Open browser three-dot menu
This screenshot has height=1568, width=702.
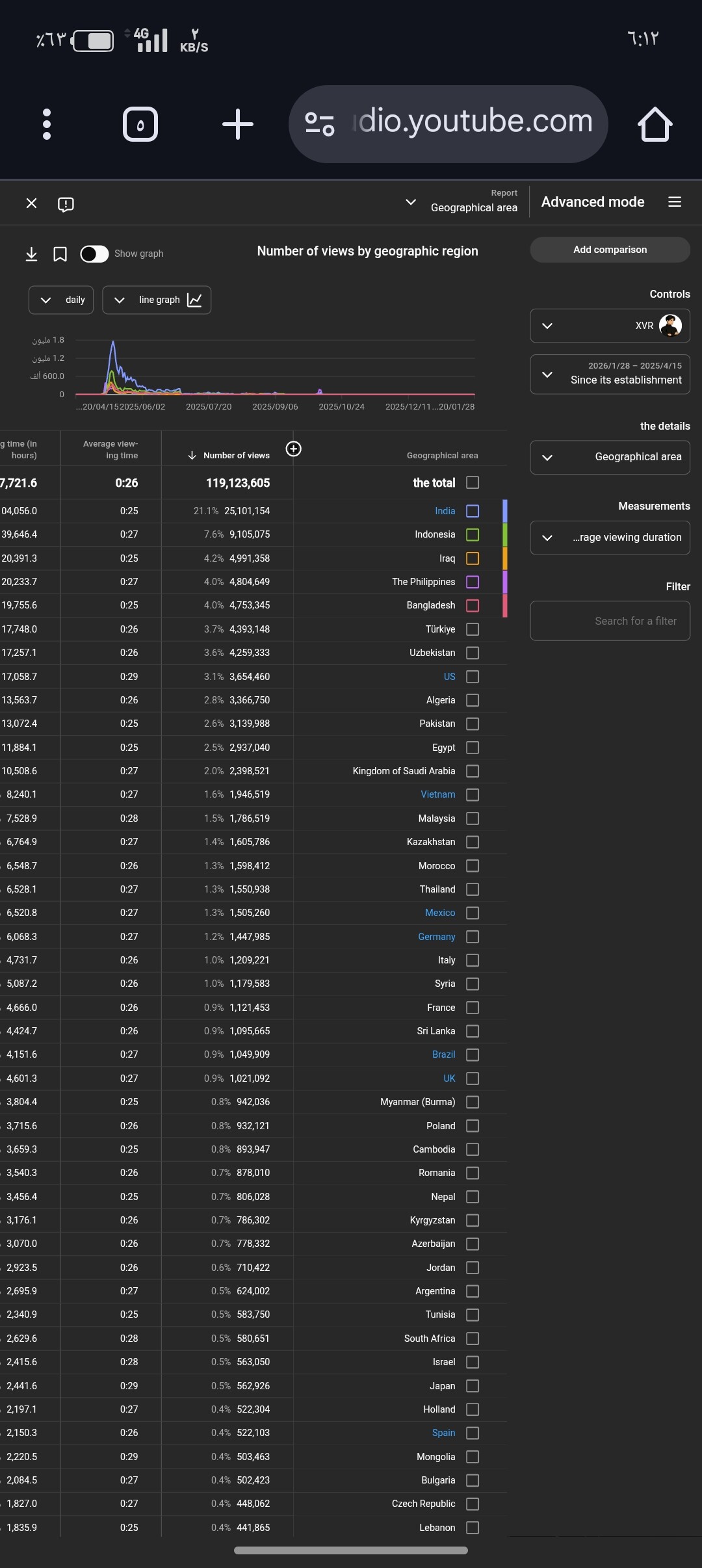pos(47,124)
